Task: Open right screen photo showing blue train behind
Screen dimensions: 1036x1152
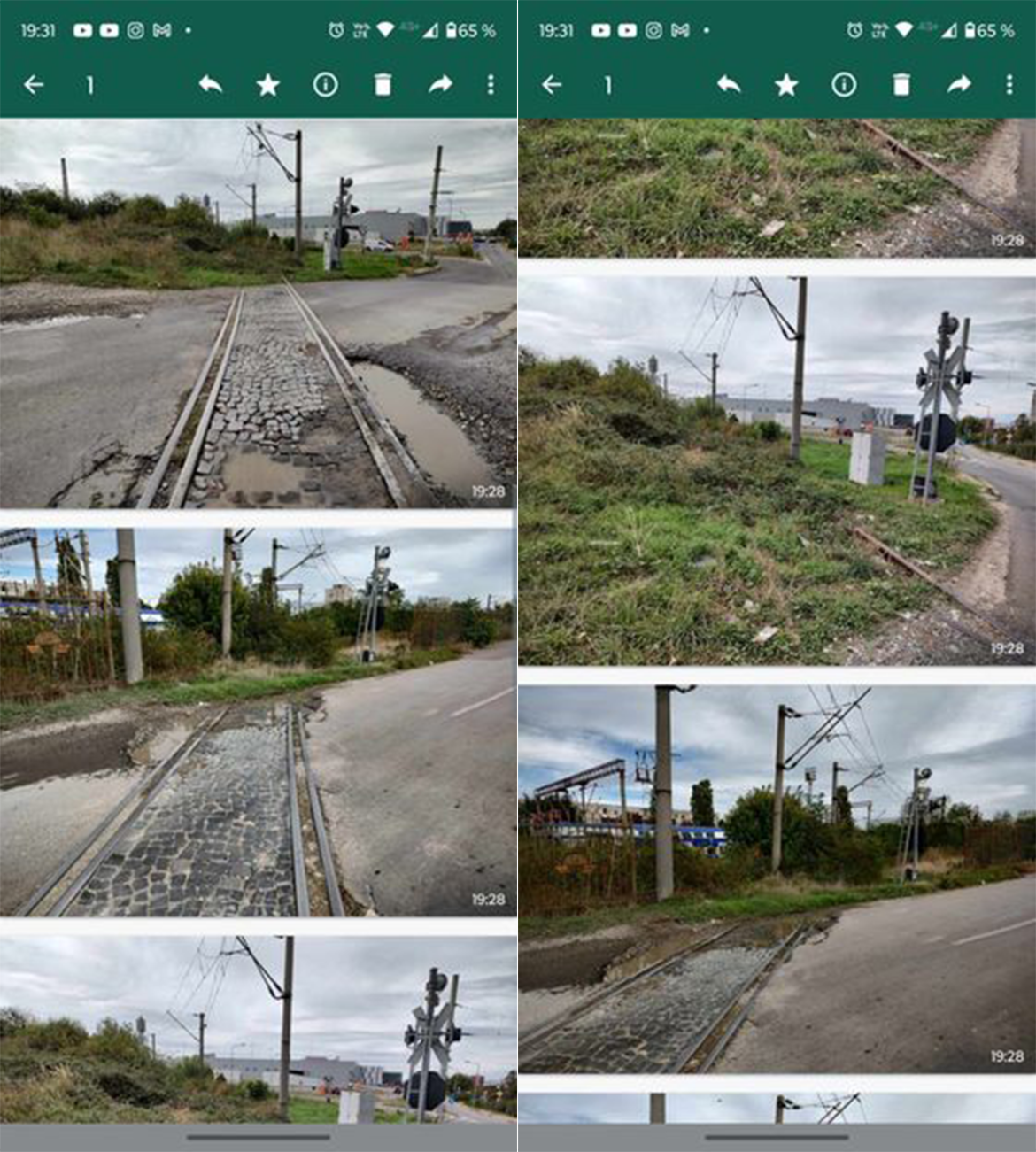Action: click(777, 878)
